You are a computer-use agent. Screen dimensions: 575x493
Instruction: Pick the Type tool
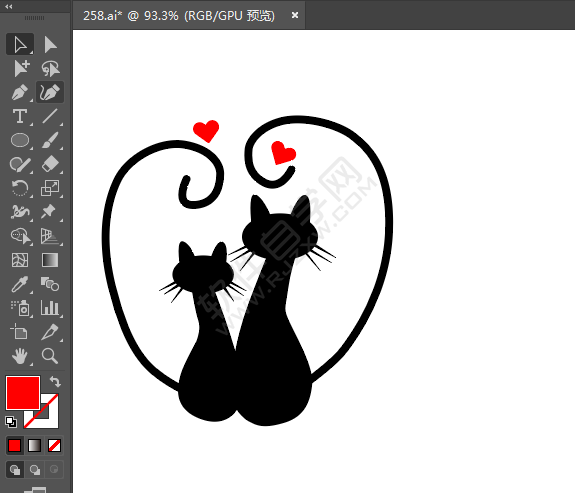20,116
